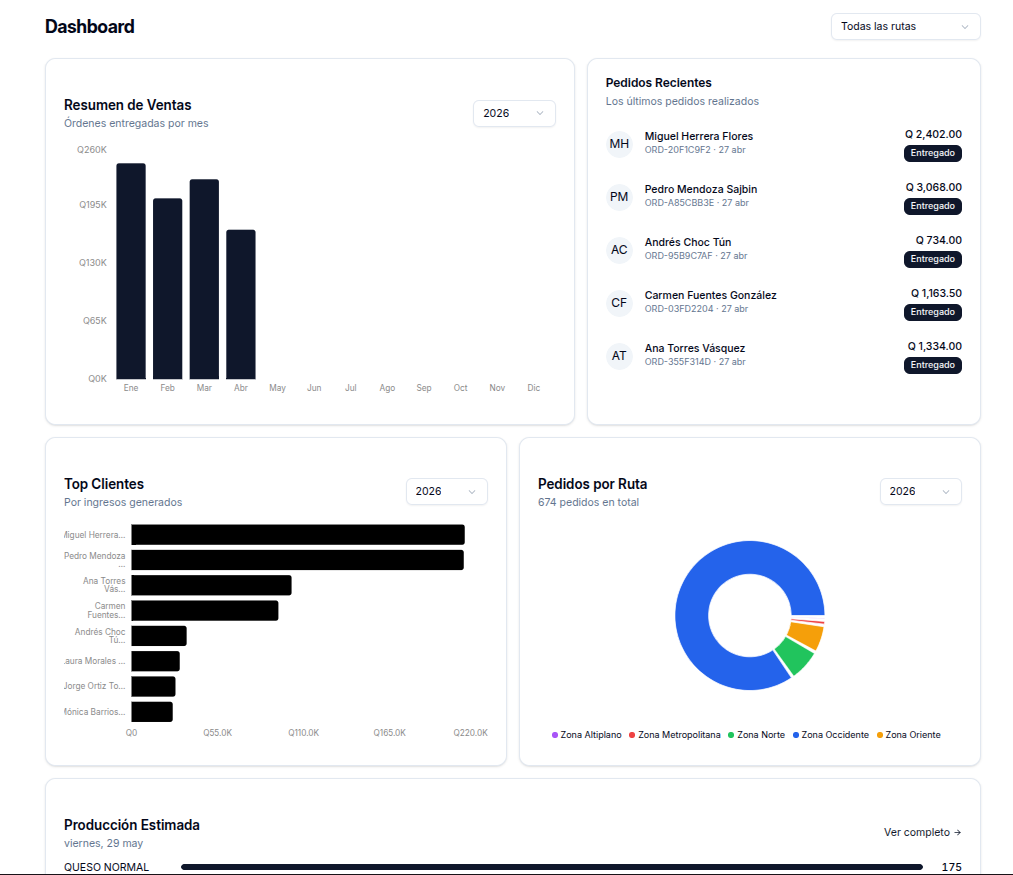
Task: Click the AT avatar for Ana Torres
Action: (x=619, y=355)
